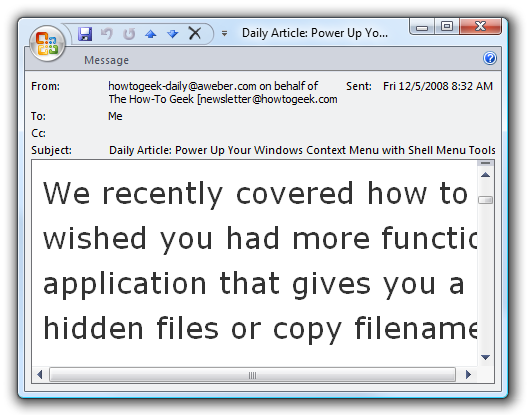Image resolution: width=529 pixels, height=415 pixels.
Task: Open Outlook help via blue question mark
Action: [x=490, y=58]
